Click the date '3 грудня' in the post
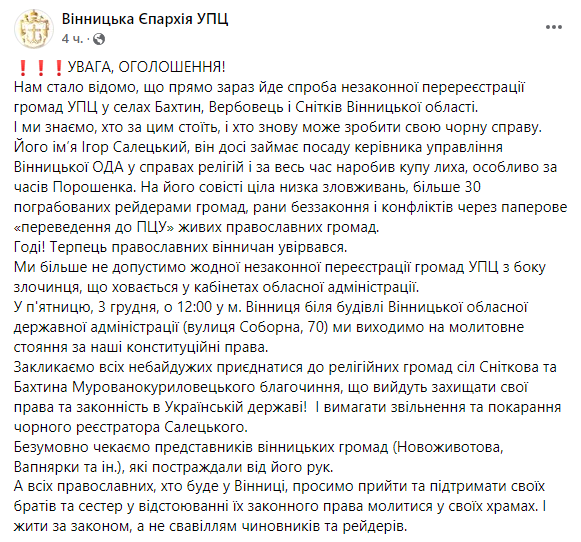 pyautogui.click(x=122, y=307)
